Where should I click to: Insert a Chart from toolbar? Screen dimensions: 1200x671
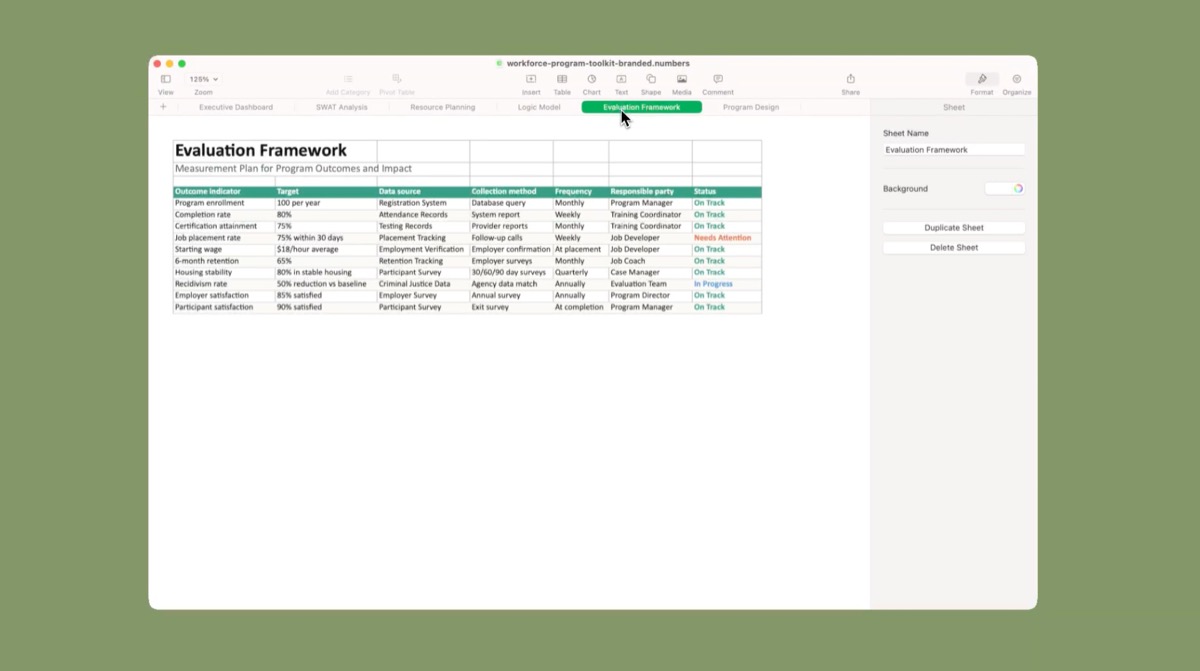click(x=592, y=79)
